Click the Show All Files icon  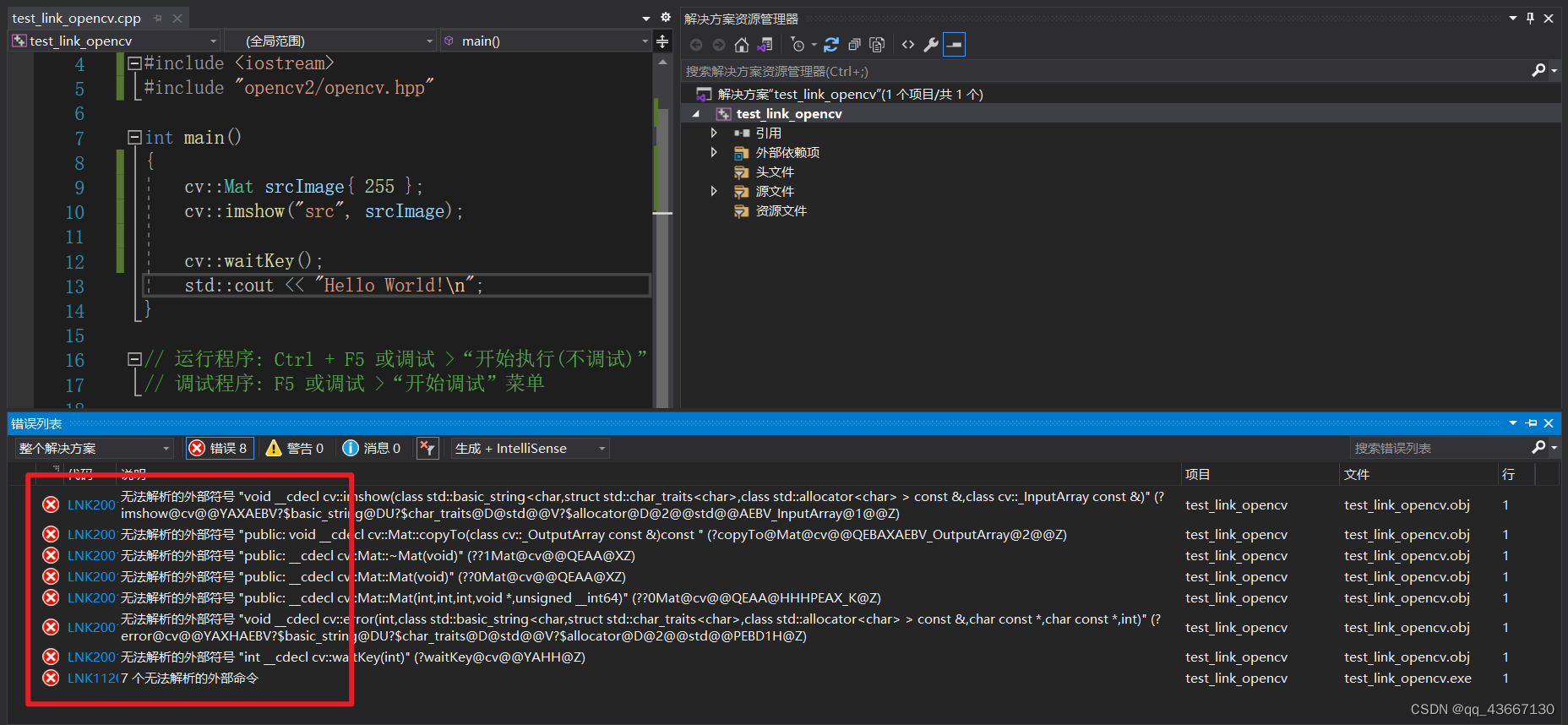877,45
